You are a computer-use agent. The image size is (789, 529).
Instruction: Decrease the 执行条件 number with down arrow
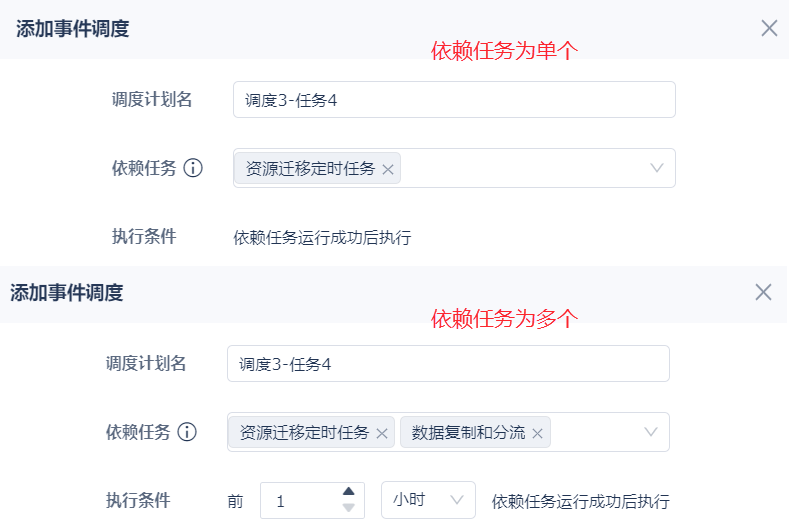349,508
